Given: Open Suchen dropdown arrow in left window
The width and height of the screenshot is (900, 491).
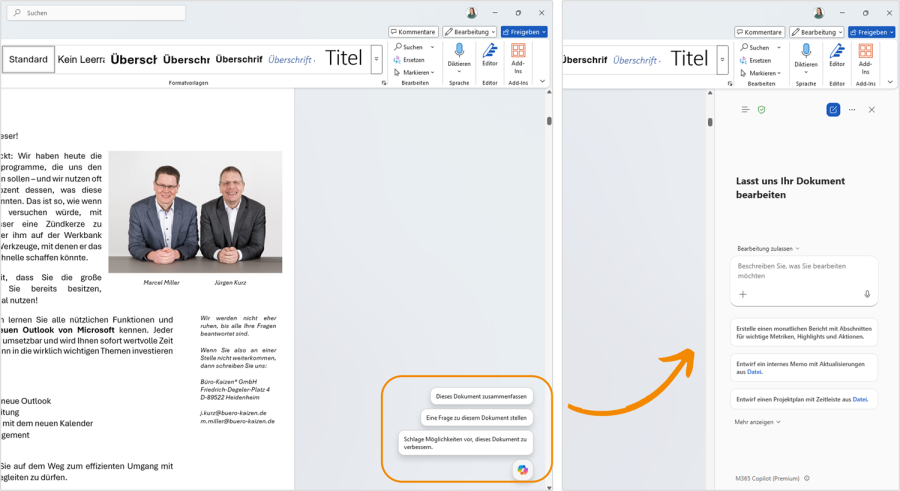Looking at the screenshot, I should pos(432,47).
